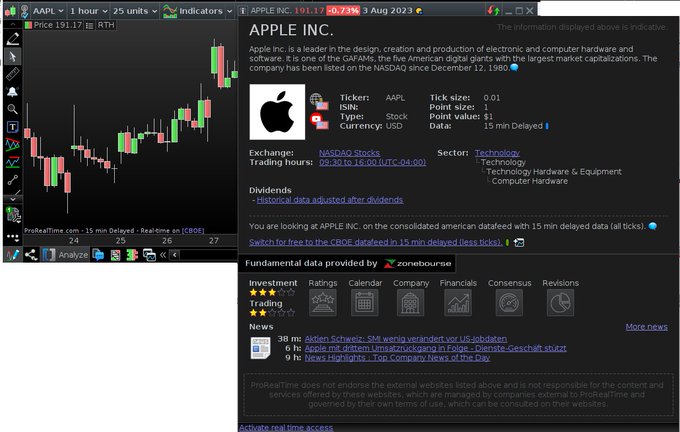Open the Indicators dropdown
The width and height of the screenshot is (680, 432).
tap(198, 11)
